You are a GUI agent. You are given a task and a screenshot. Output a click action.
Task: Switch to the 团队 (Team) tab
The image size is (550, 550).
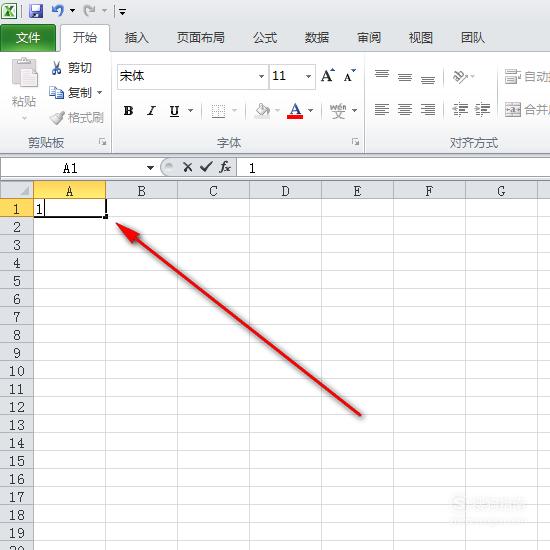pos(472,38)
